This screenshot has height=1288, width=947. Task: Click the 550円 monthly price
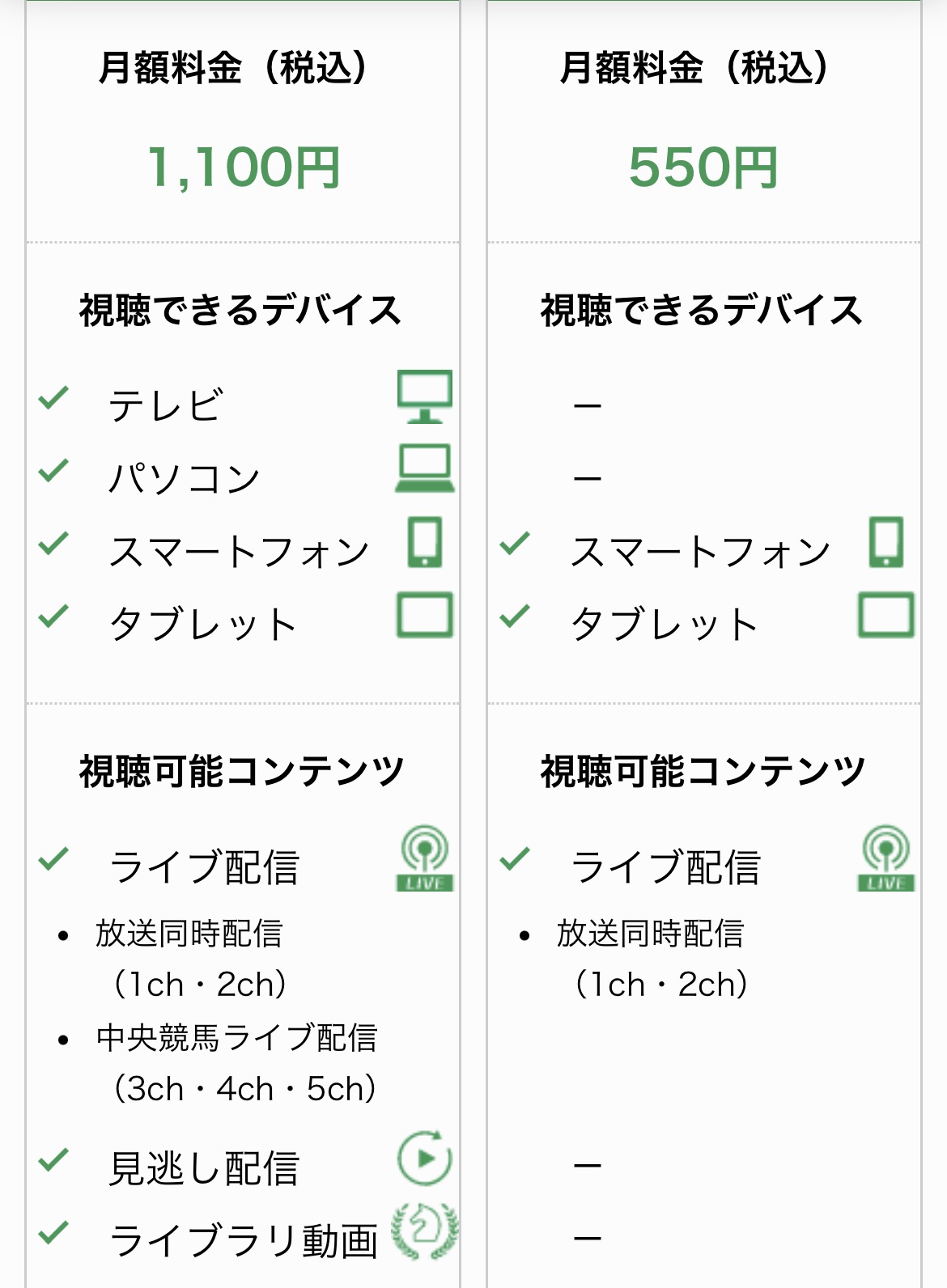[703, 167]
